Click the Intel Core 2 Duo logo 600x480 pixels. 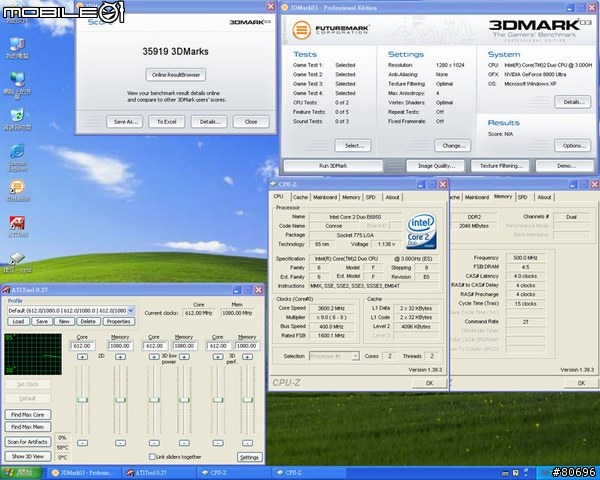pyautogui.click(x=421, y=231)
